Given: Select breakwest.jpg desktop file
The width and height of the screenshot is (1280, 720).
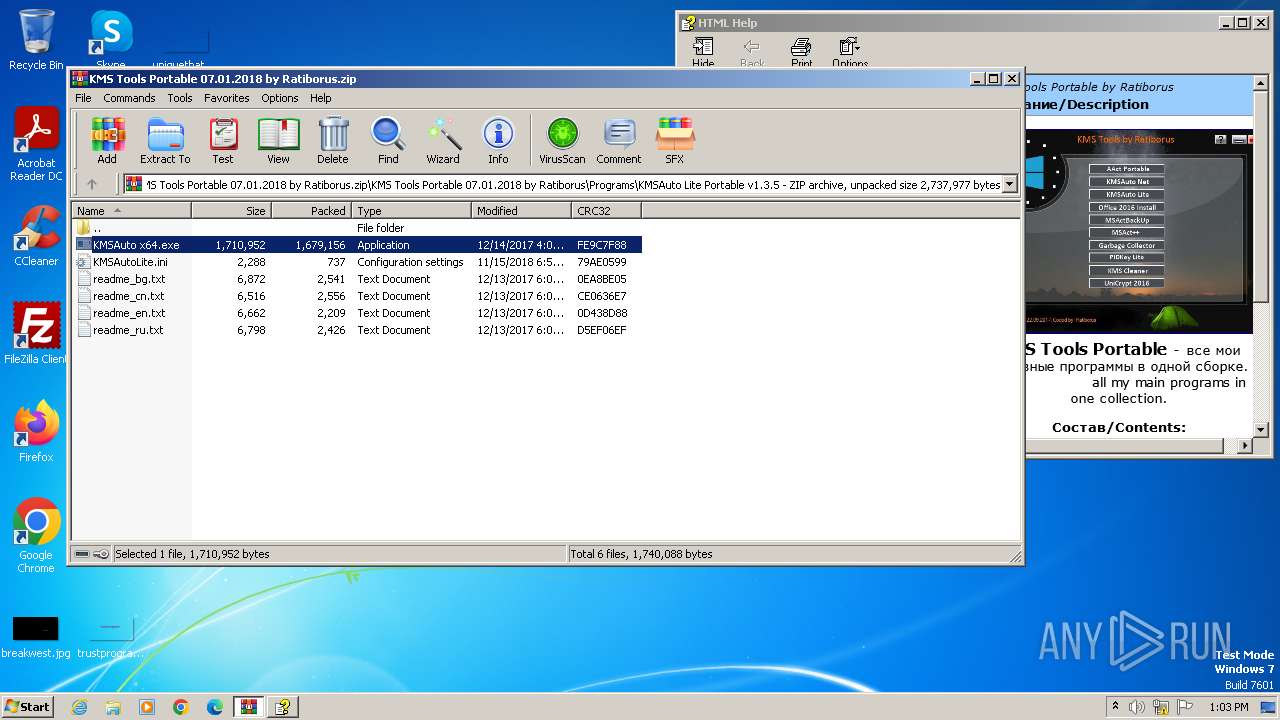Looking at the screenshot, I should click(x=36, y=637).
